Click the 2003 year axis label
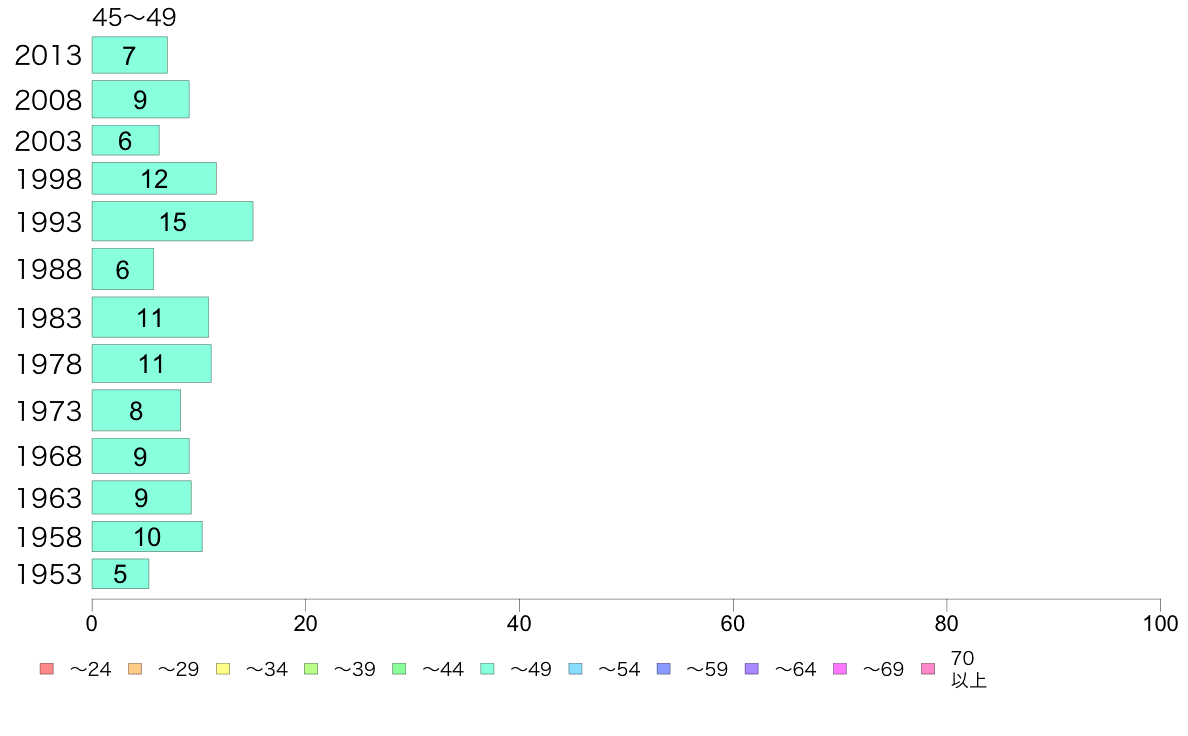The width and height of the screenshot is (1188, 736). (48, 141)
